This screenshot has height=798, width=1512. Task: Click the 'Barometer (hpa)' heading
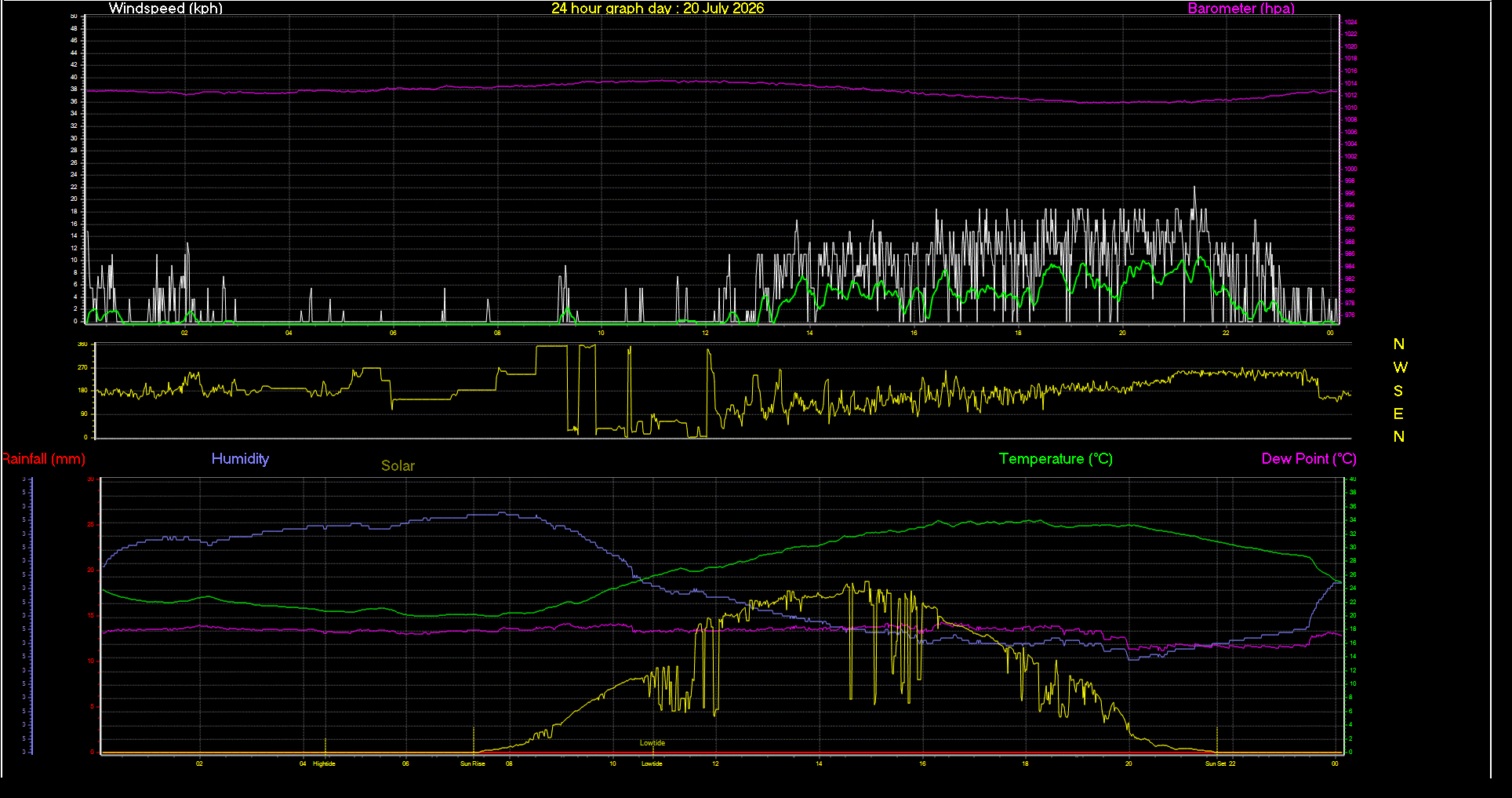coord(1241,9)
